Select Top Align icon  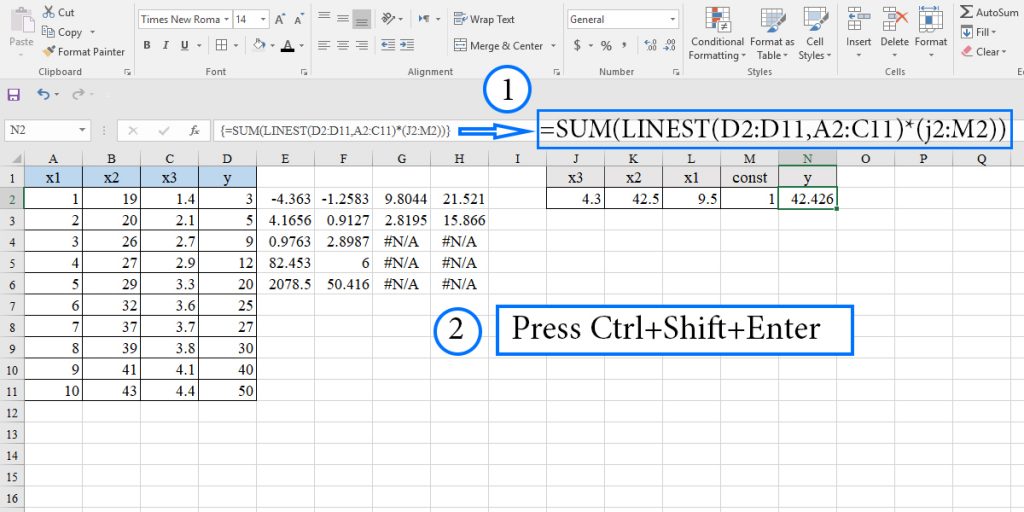click(x=324, y=18)
